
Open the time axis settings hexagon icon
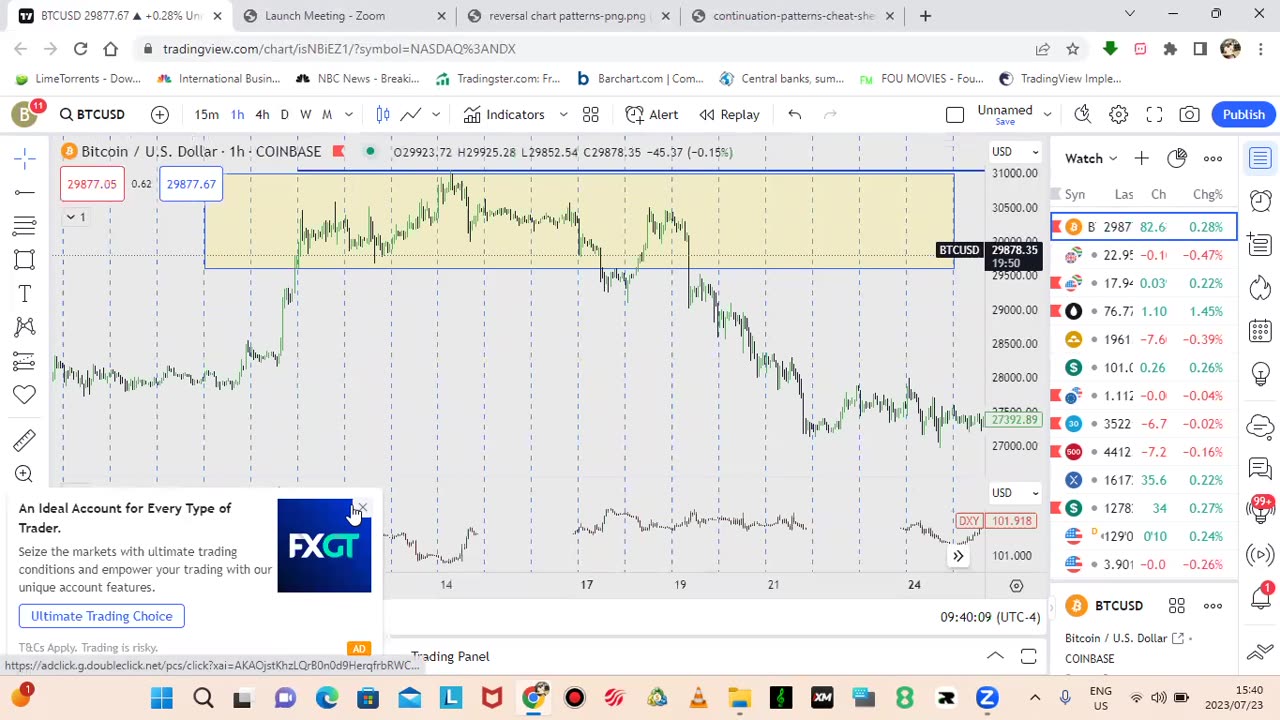(1016, 586)
